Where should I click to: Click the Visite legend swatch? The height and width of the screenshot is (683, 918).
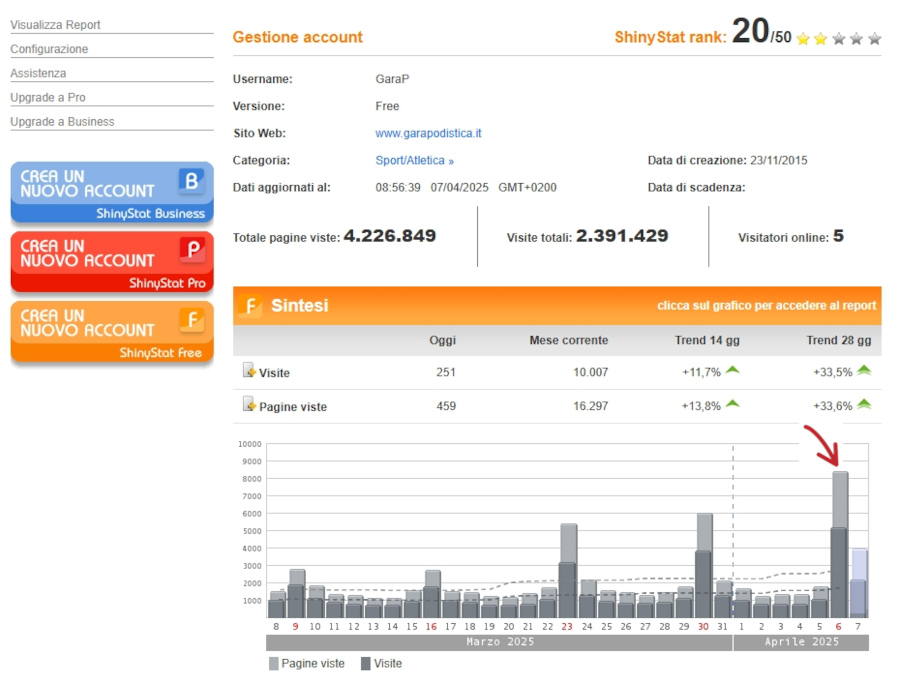click(x=366, y=664)
